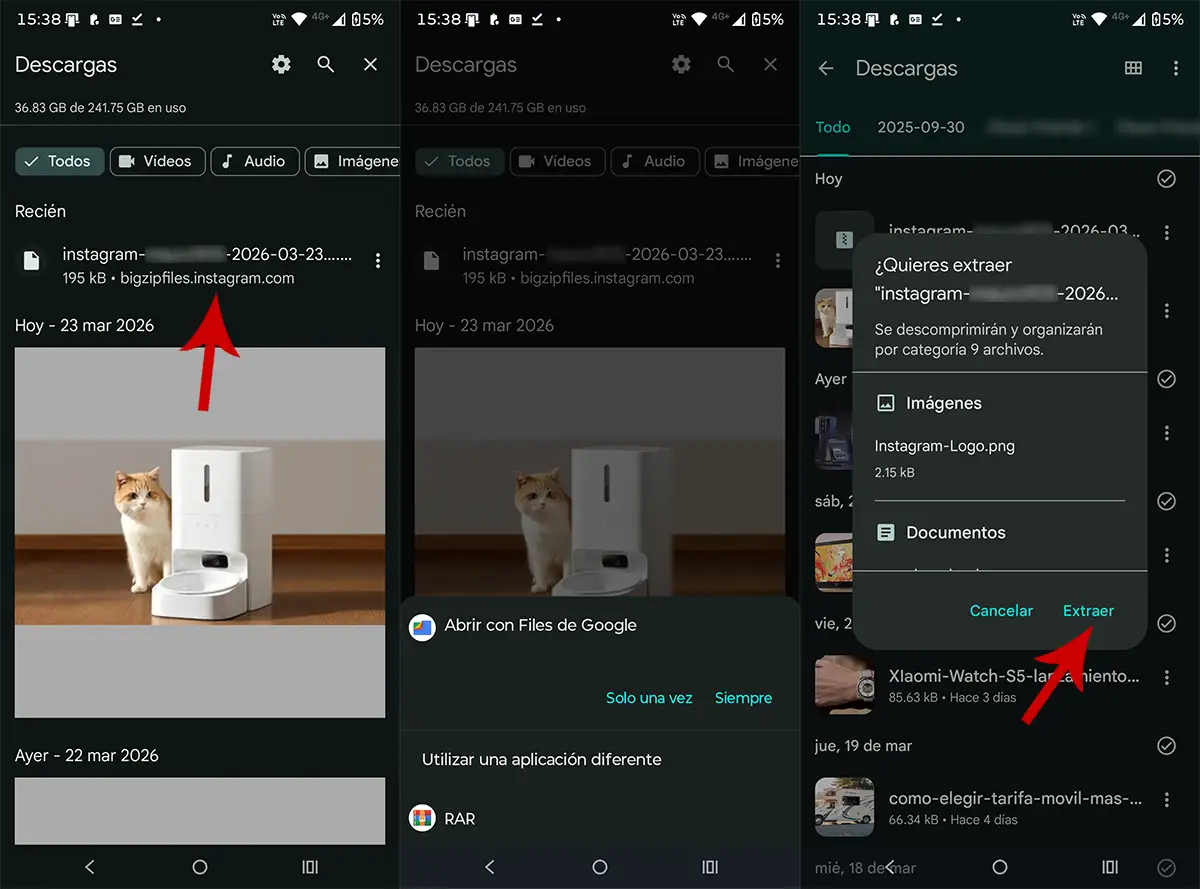
Task: Select Xiaomi-Watch-S5 file via its selection circle
Action: (1166, 623)
